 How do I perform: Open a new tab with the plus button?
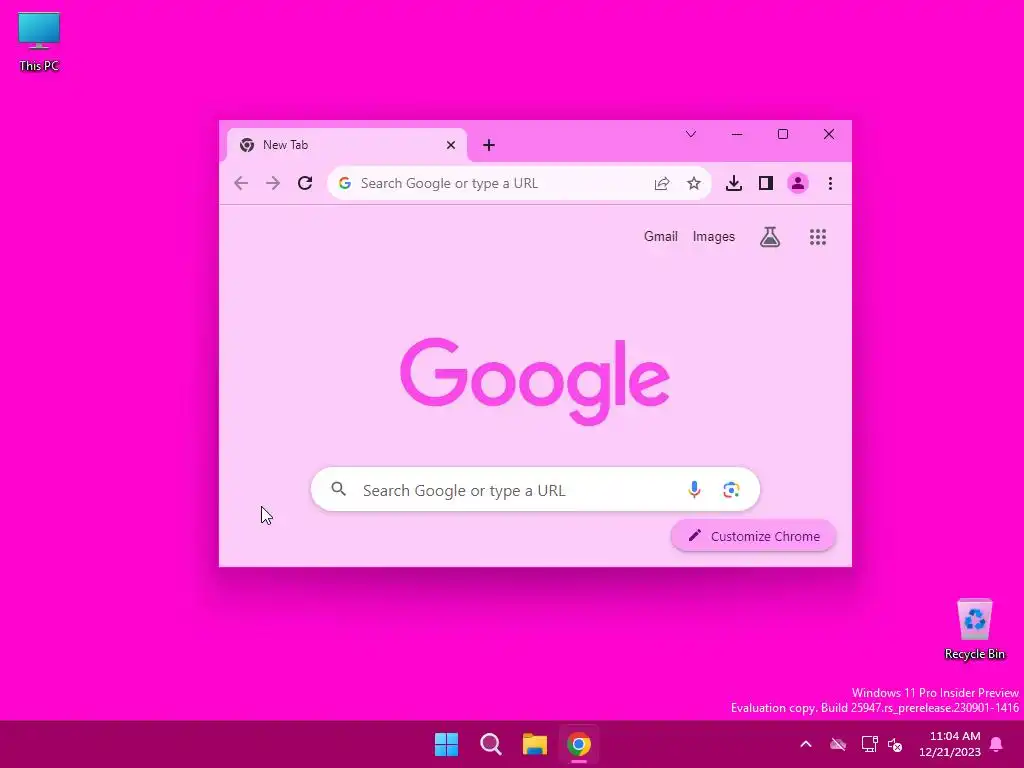coord(488,145)
